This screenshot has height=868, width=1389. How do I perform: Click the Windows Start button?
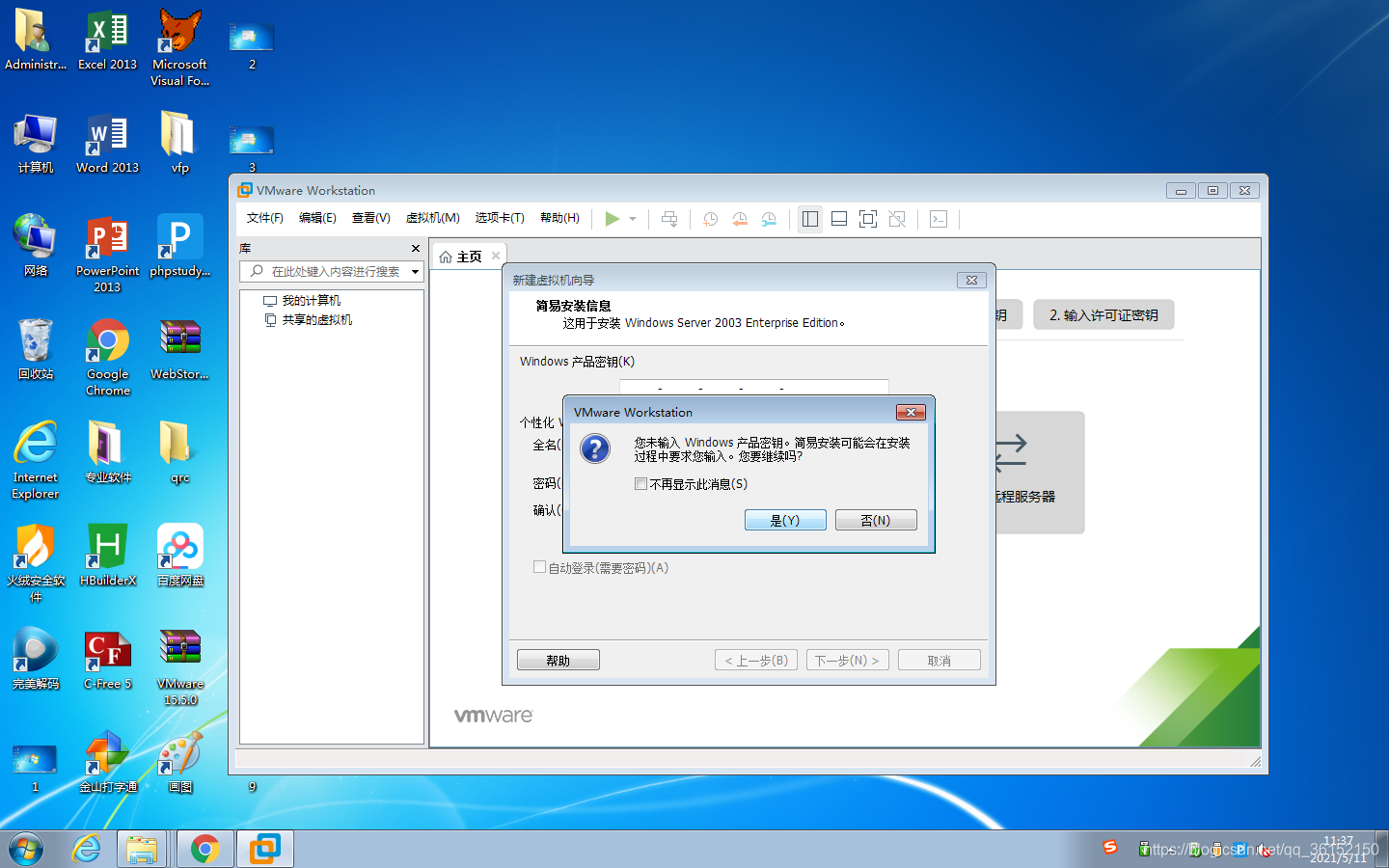pos(26,849)
